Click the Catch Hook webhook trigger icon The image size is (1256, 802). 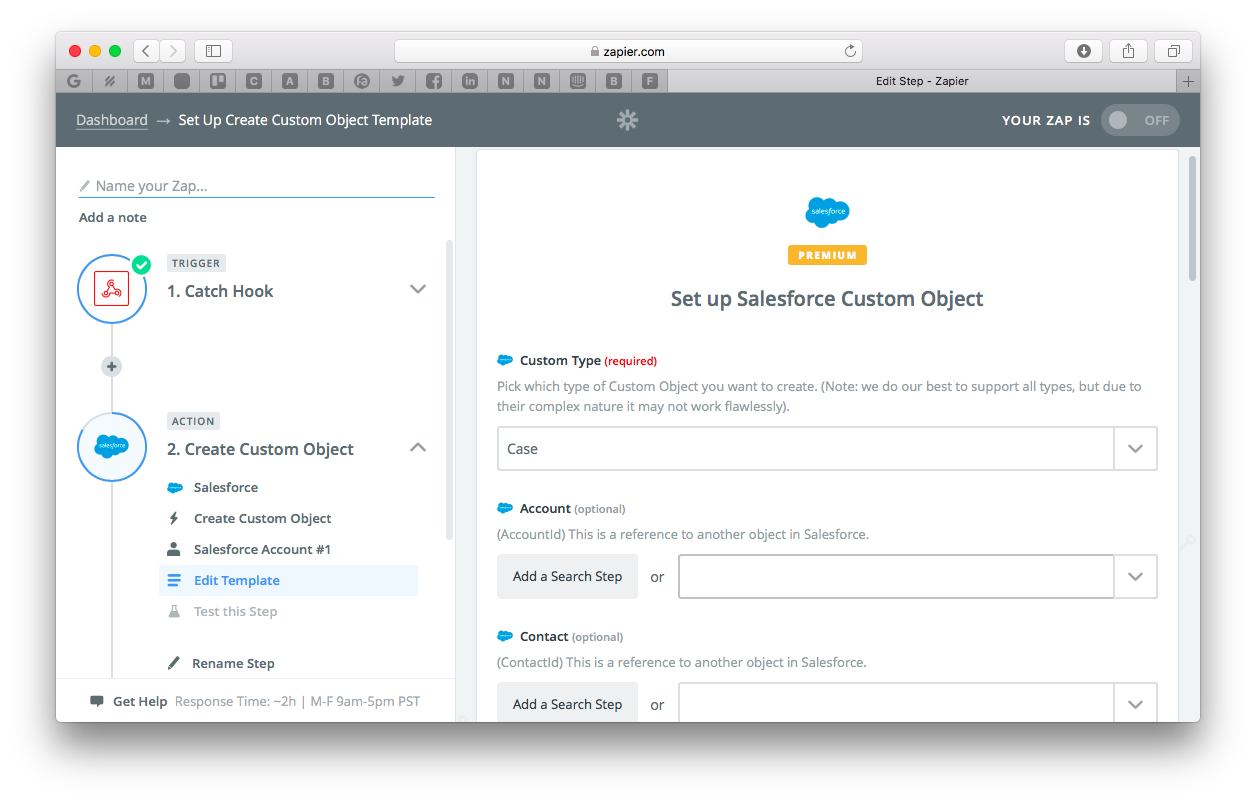(112, 288)
